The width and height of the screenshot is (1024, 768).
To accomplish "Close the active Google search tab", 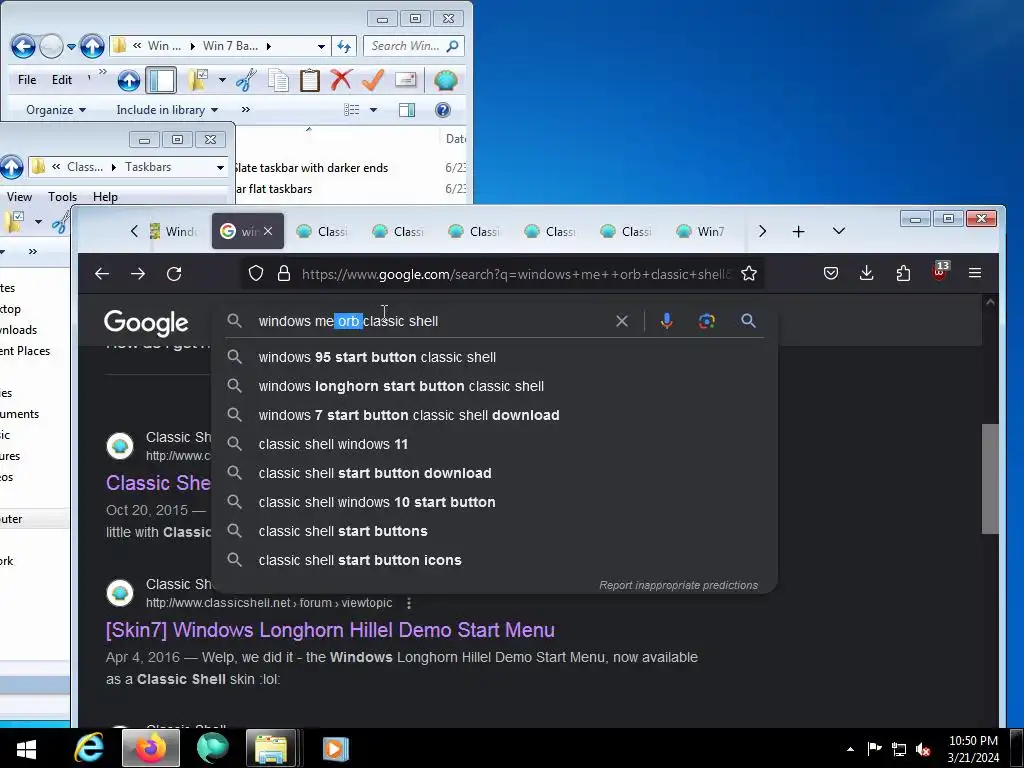I will tap(268, 231).
